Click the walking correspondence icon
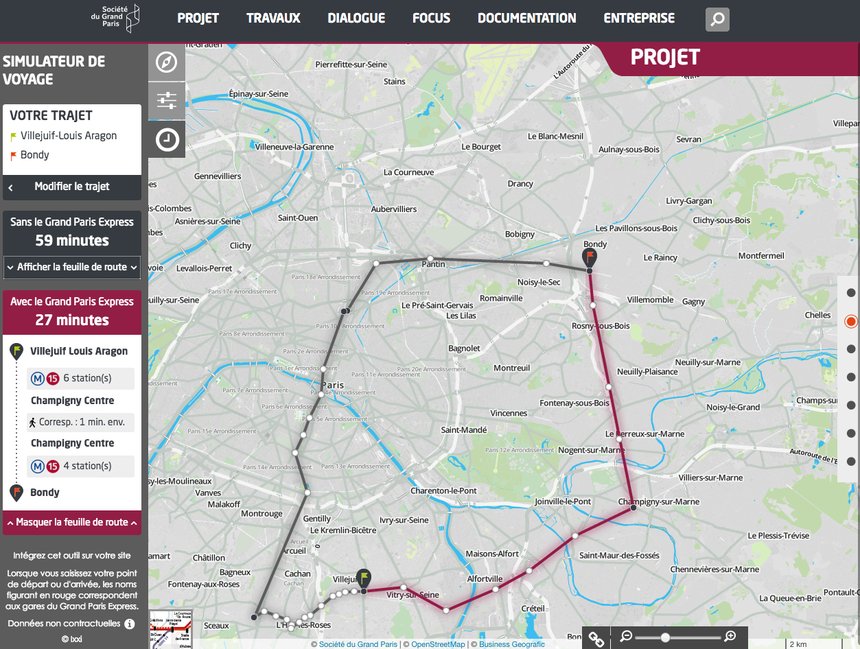860x649 pixels. (32, 422)
